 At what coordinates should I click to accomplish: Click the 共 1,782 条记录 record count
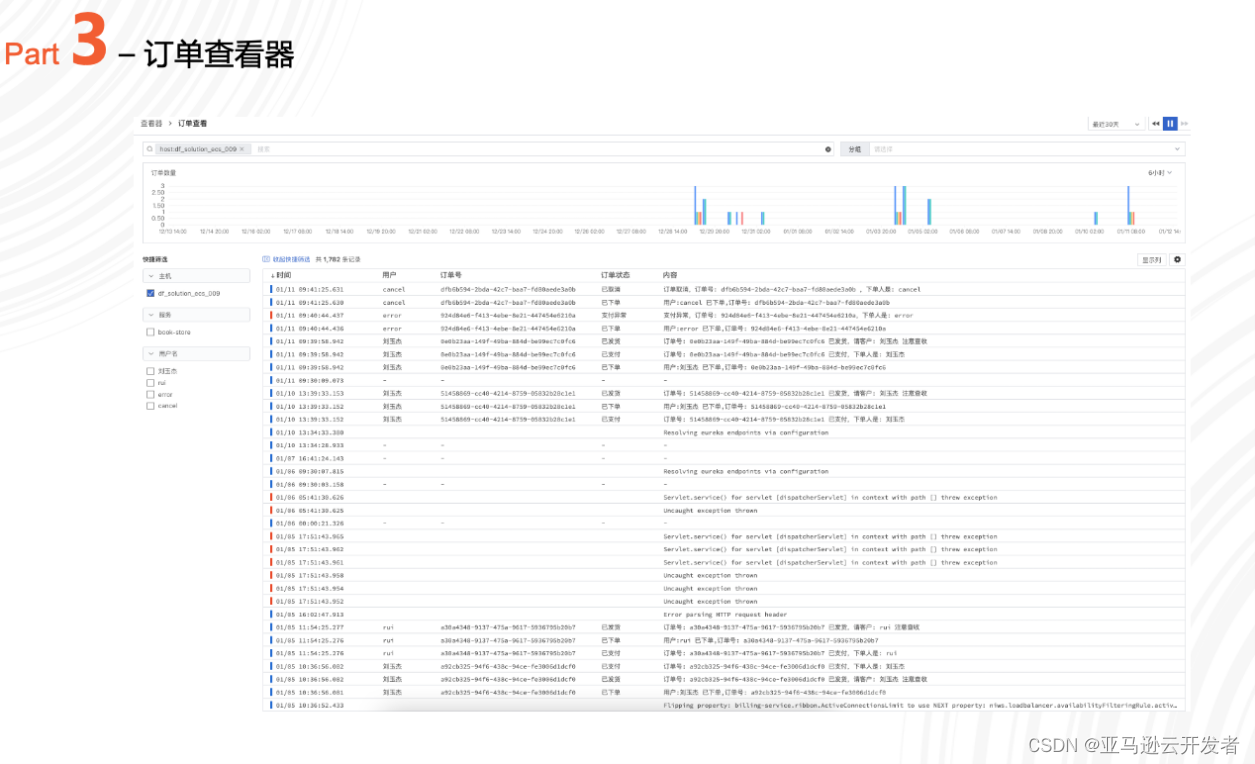(338, 259)
